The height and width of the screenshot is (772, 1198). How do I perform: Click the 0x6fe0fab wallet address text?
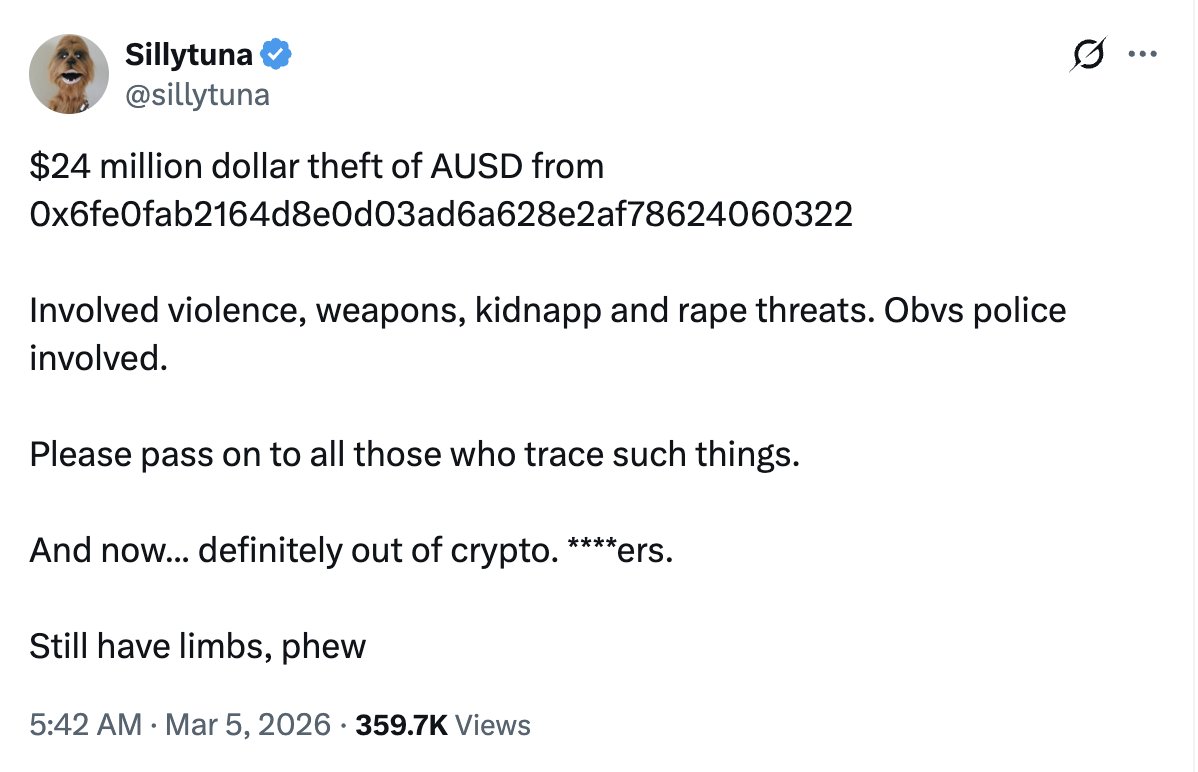click(x=441, y=214)
